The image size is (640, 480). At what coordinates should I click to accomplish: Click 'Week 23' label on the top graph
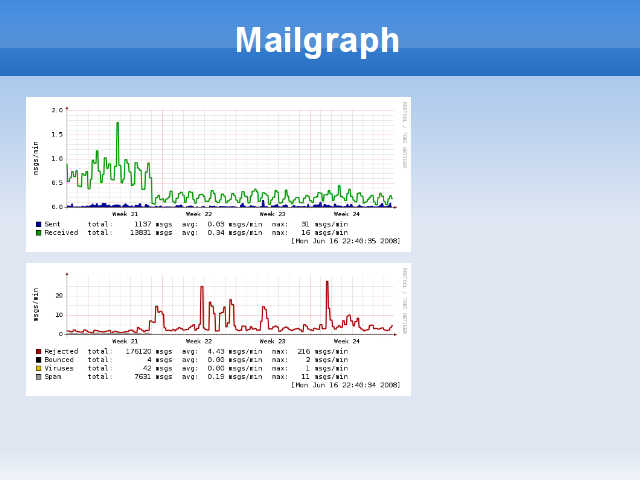(273, 214)
